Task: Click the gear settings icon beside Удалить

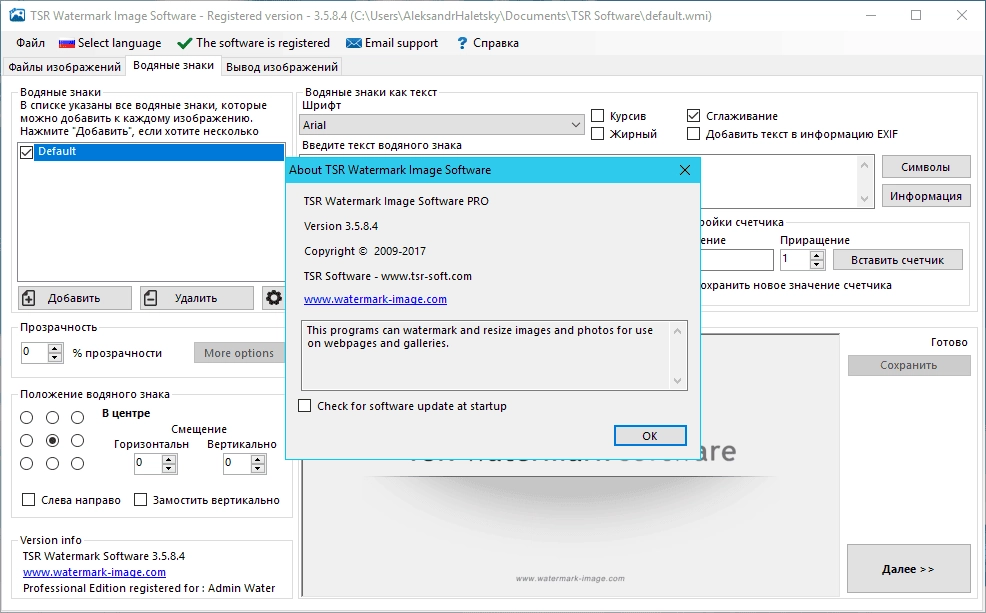Action: point(274,298)
